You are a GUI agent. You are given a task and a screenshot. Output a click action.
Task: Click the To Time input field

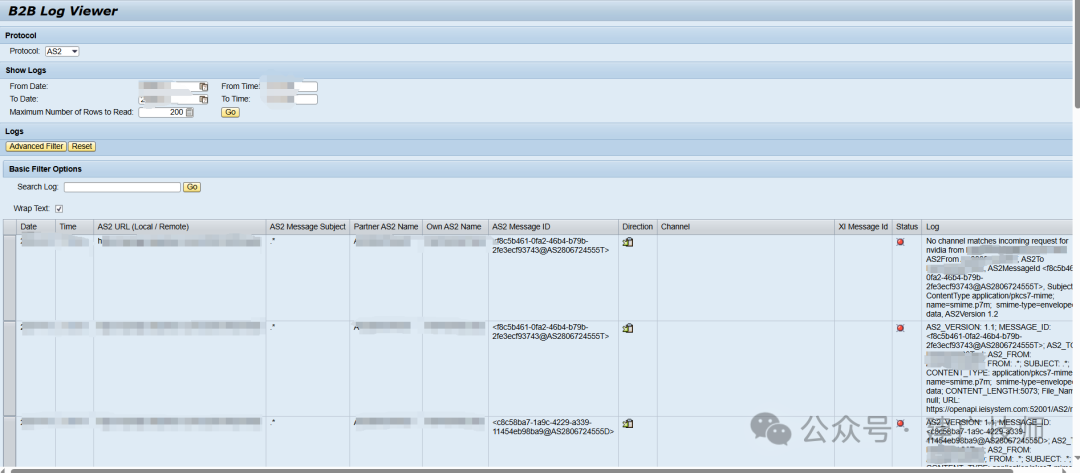click(x=292, y=99)
